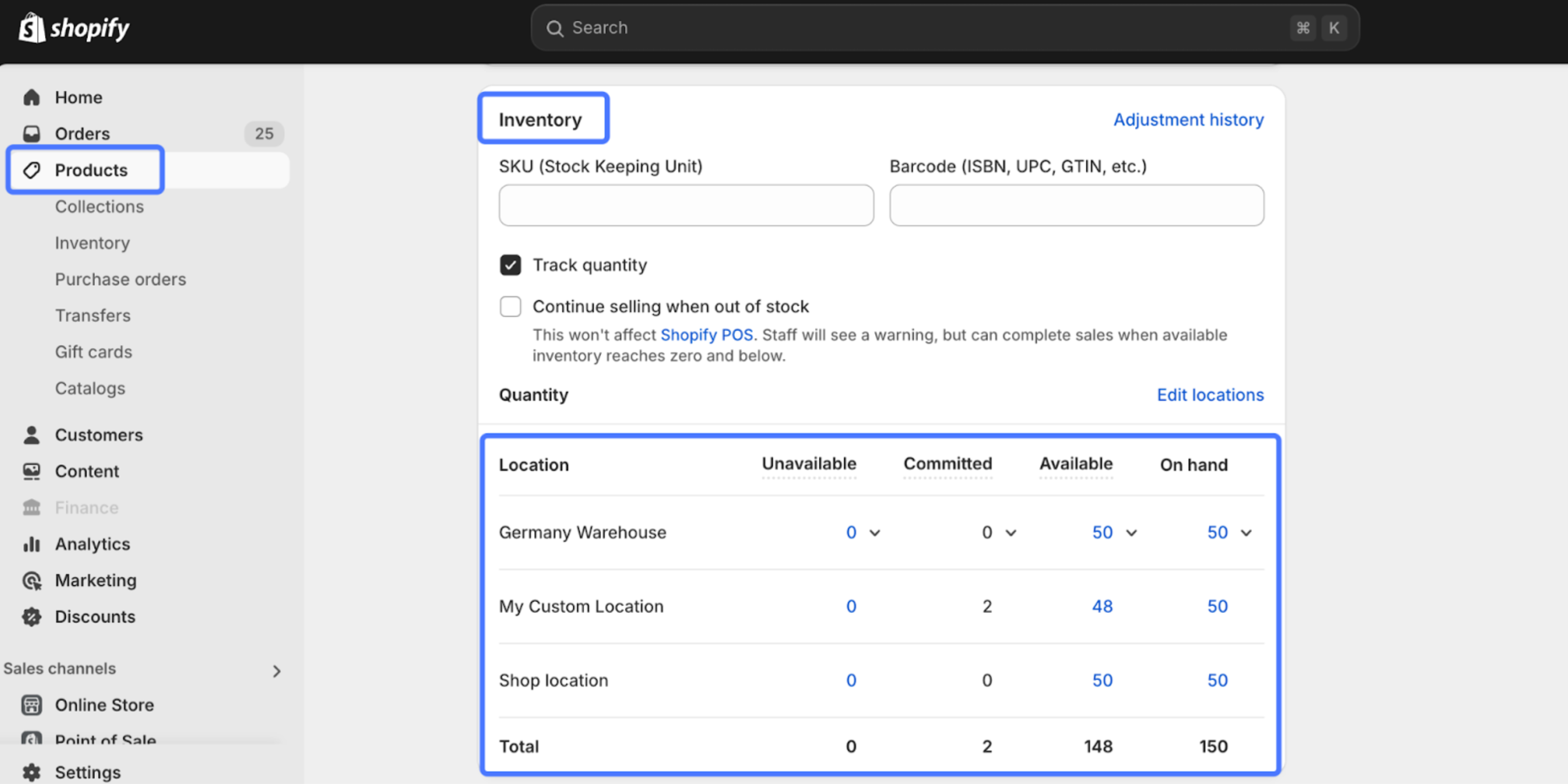The width and height of the screenshot is (1568, 784).
Task: Click the Available column header
Action: [1076, 464]
